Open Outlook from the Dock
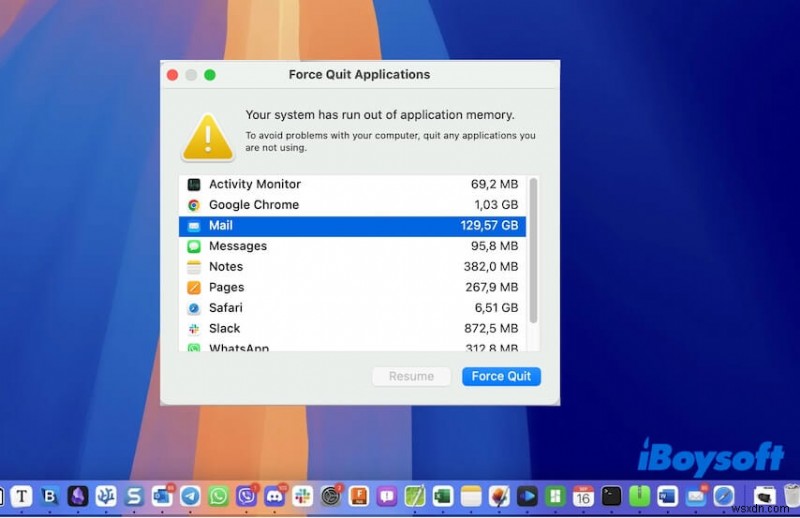Screen dimensions: 800x518 pos(162,496)
